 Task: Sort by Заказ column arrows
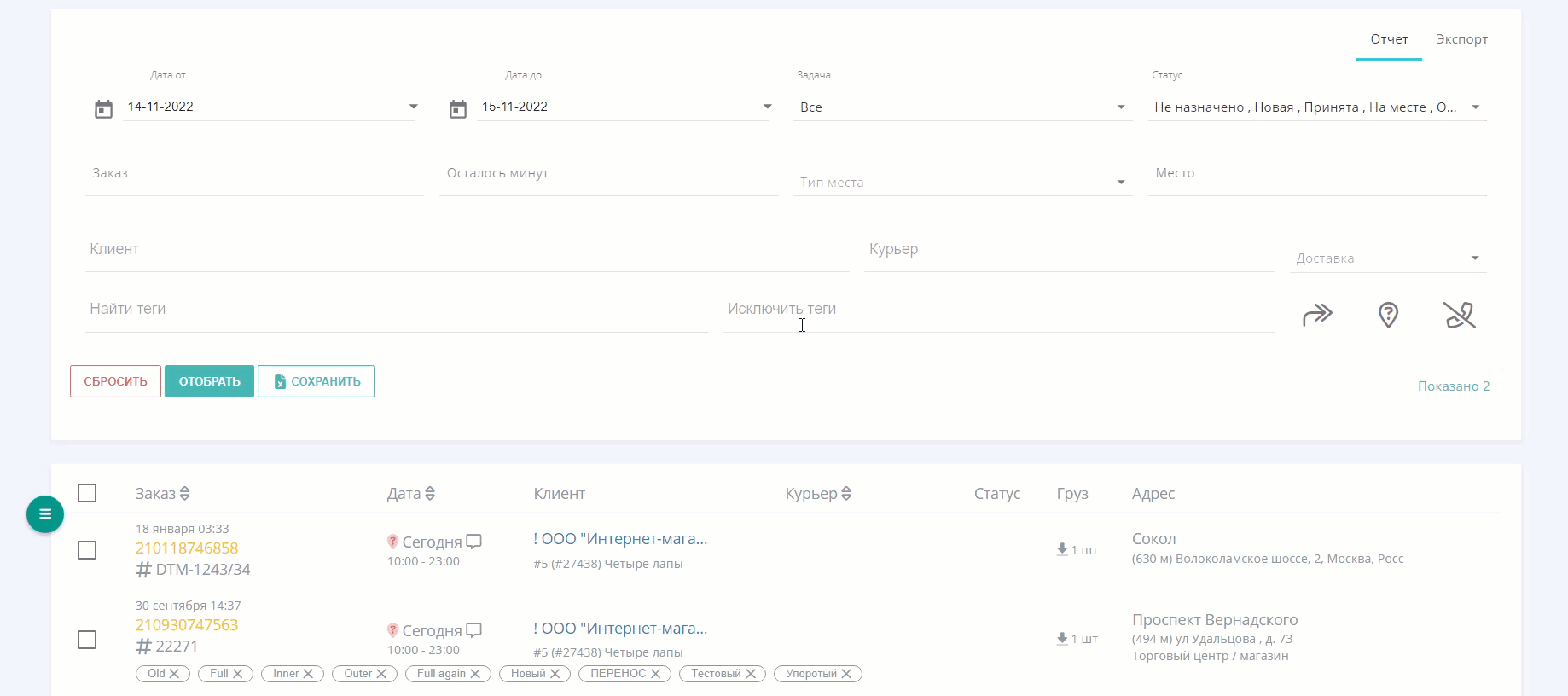click(185, 494)
